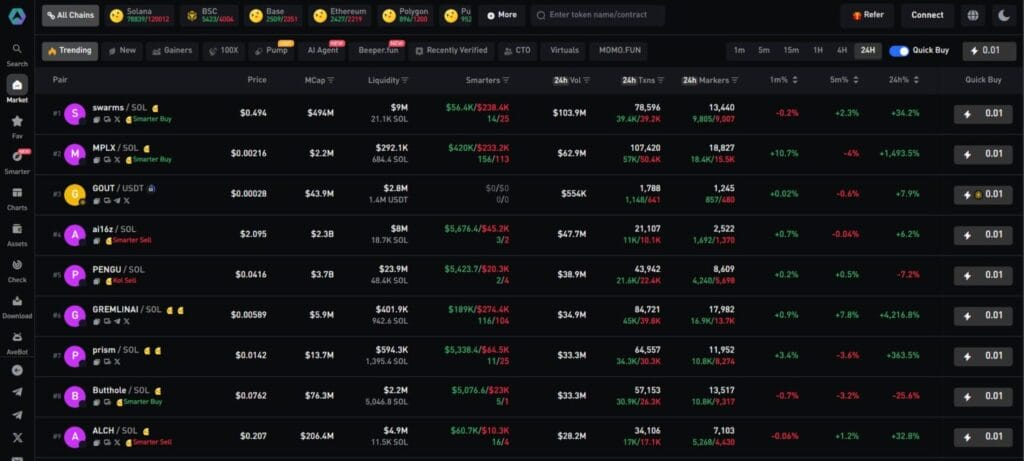Open the Check sidebar icon

coord(17,269)
